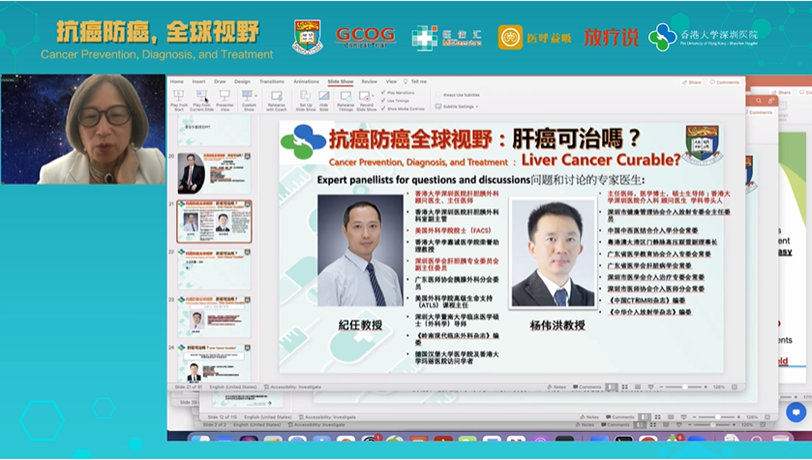Image resolution: width=812 pixels, height=460 pixels.
Task: Select slide 23 thumbnail
Action: tap(214, 317)
